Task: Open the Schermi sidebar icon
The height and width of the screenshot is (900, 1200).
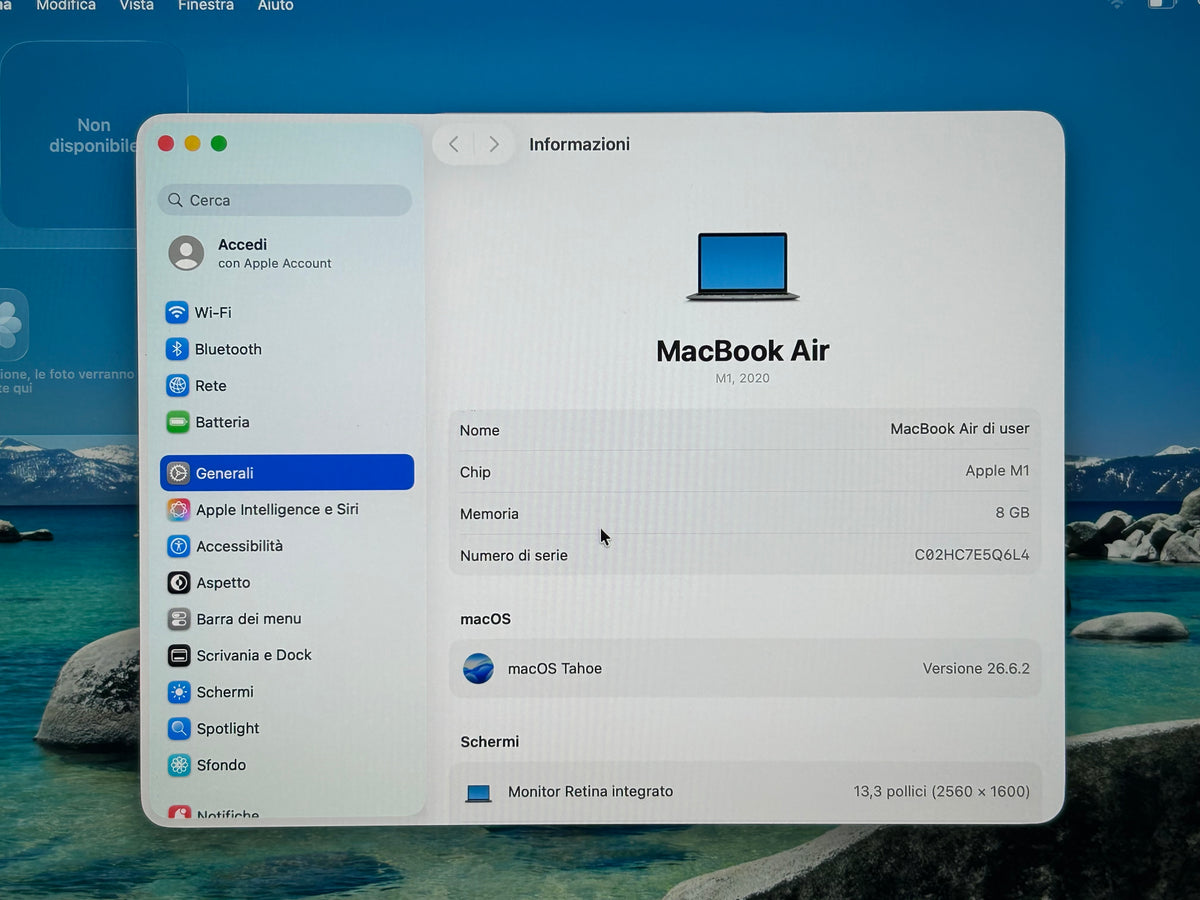Action: coord(179,692)
